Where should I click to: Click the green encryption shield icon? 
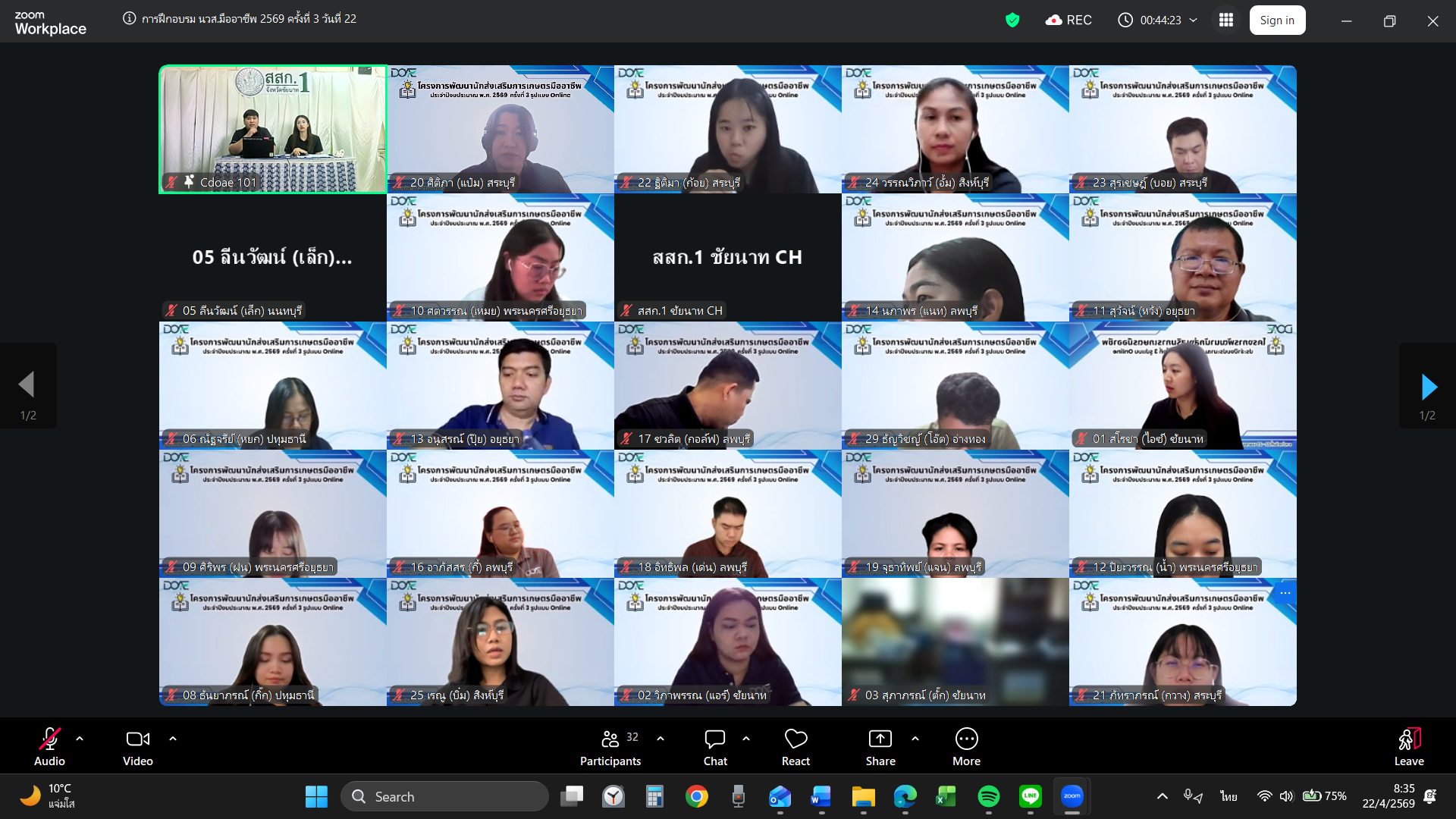pyautogui.click(x=1012, y=20)
